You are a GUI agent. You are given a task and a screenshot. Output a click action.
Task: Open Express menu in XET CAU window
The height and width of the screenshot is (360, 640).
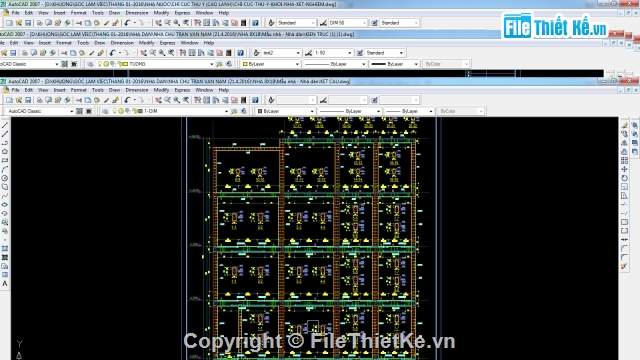click(x=182, y=90)
